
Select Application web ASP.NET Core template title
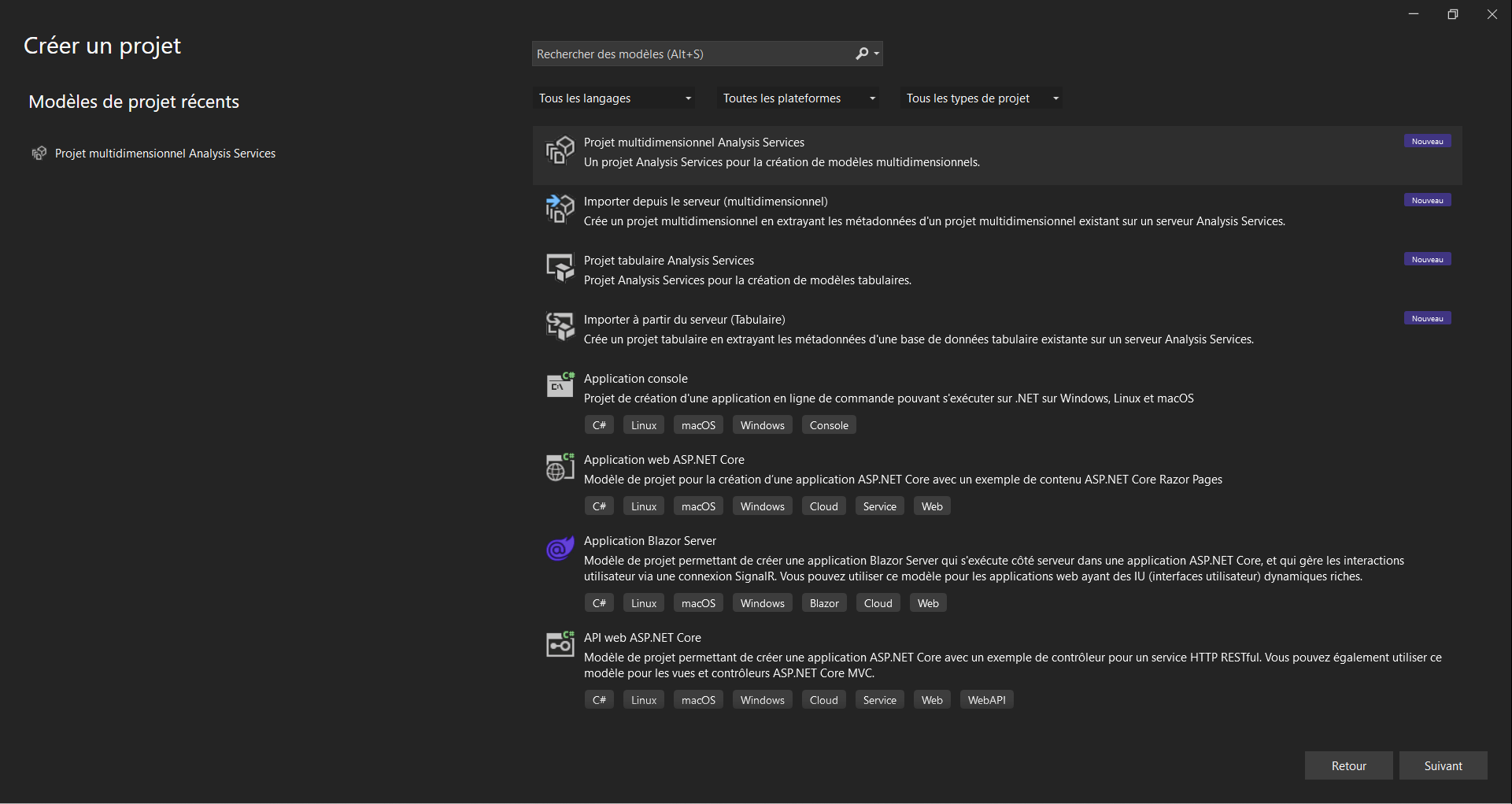point(664,460)
